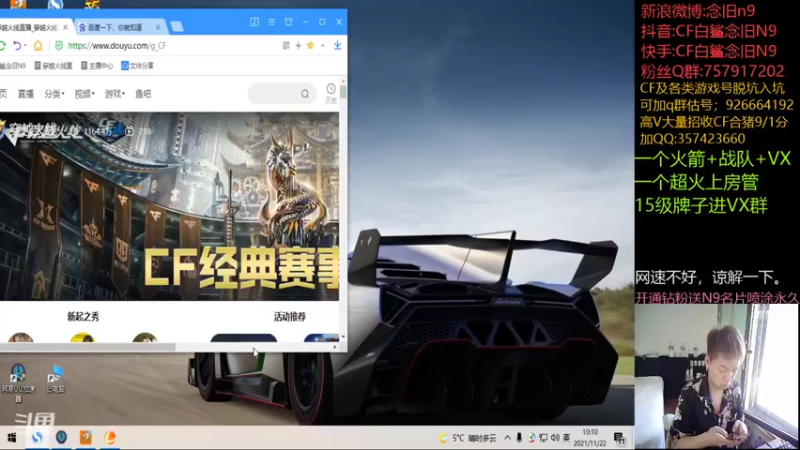Click the purple undo back arrow
This screenshot has height=450, width=800.
tap(16, 45)
